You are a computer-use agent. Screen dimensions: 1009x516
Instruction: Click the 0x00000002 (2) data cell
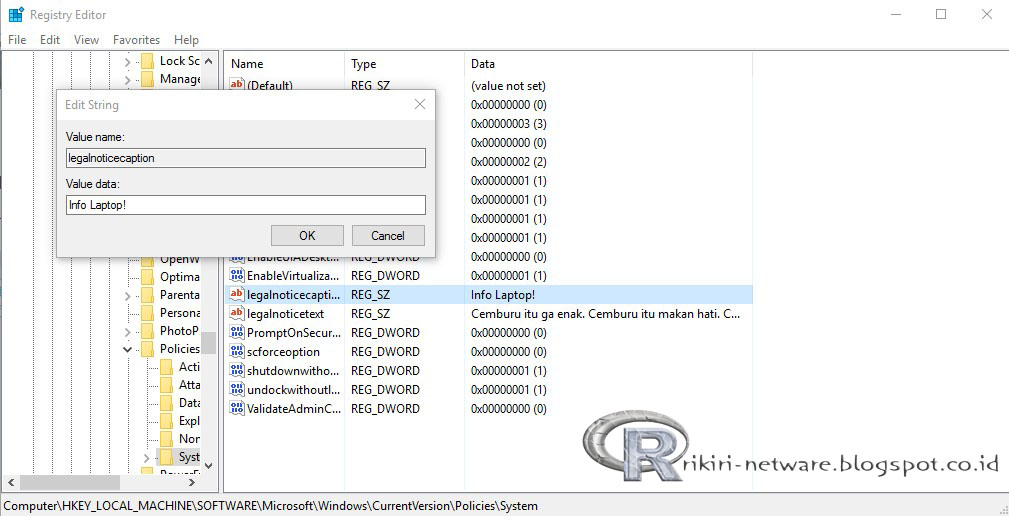click(508, 161)
